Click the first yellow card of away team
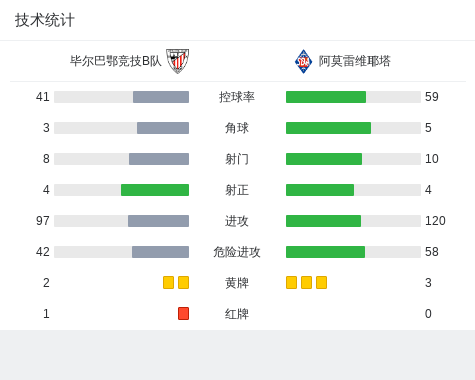The image size is (475, 380). coord(291,283)
